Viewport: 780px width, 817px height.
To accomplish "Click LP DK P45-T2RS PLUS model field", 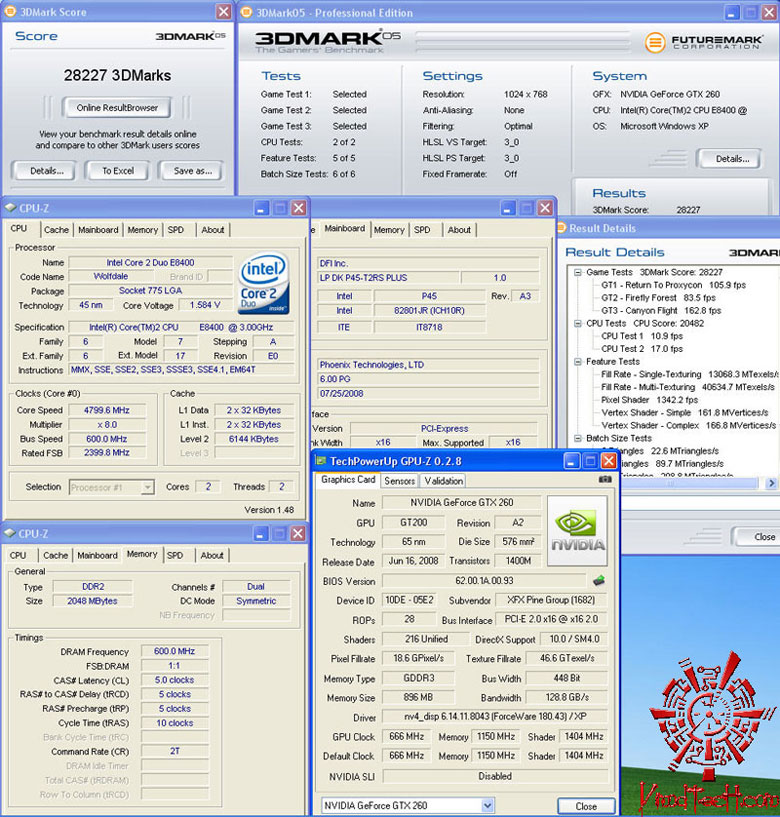I will point(388,278).
